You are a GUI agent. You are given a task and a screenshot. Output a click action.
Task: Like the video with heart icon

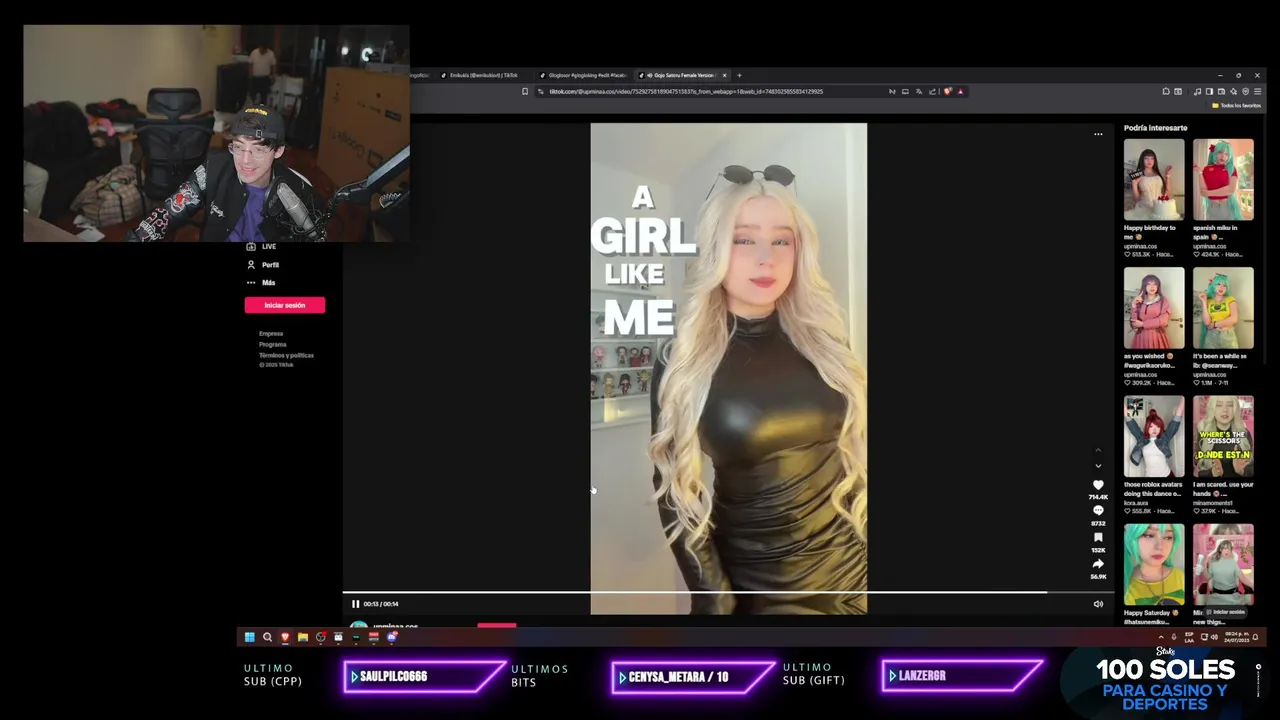(x=1098, y=485)
